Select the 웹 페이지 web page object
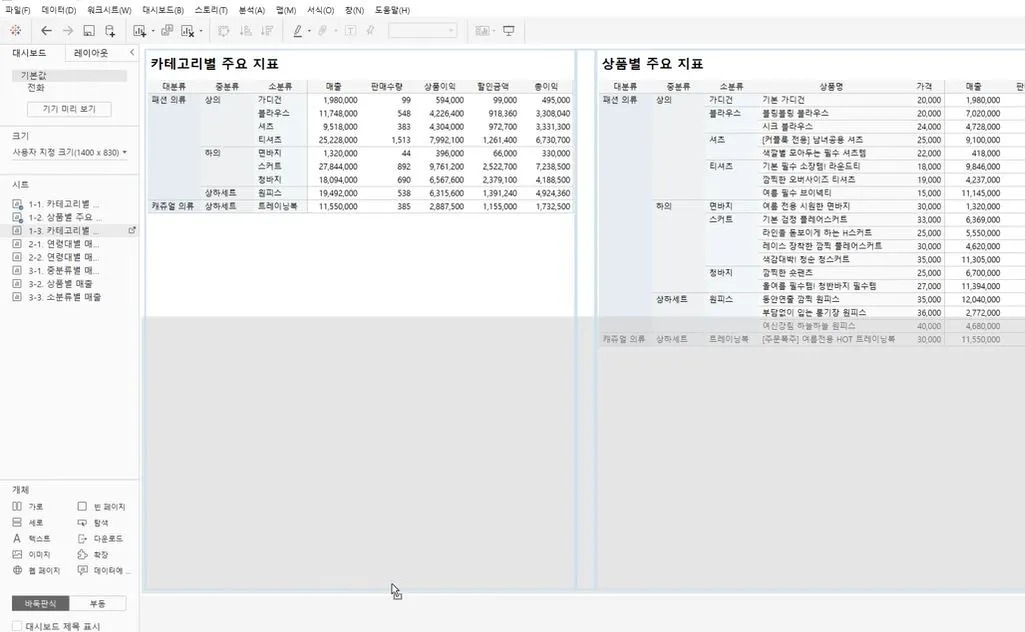 pos(36,571)
